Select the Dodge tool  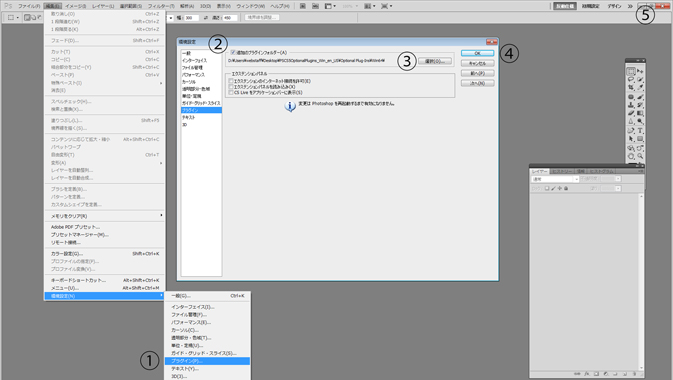640,121
